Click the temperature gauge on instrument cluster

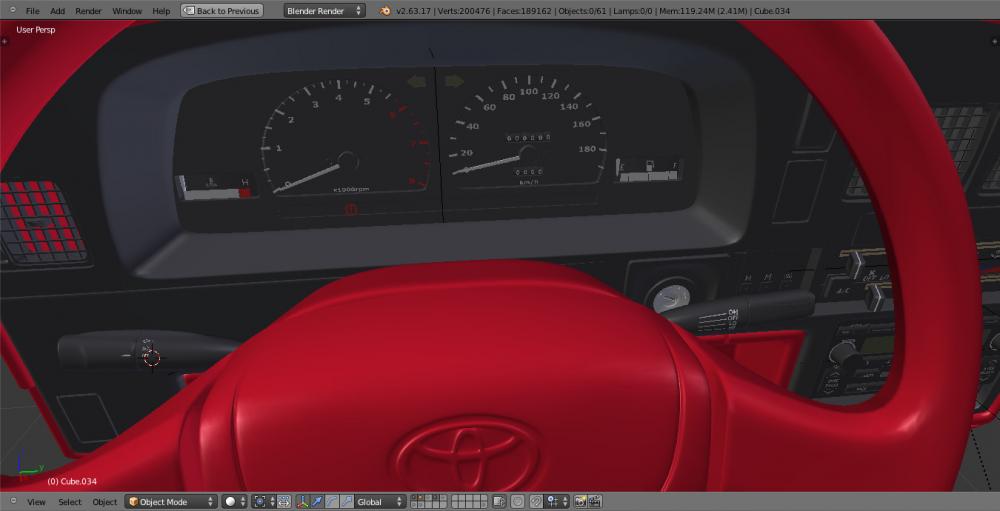216,188
